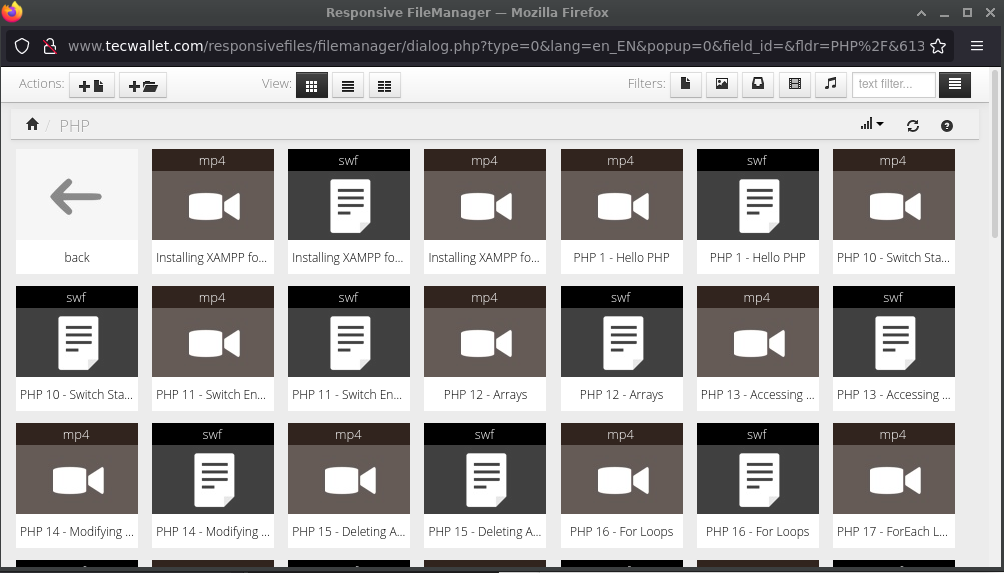Show all files filter button
The image size is (1004, 573).
(955, 85)
